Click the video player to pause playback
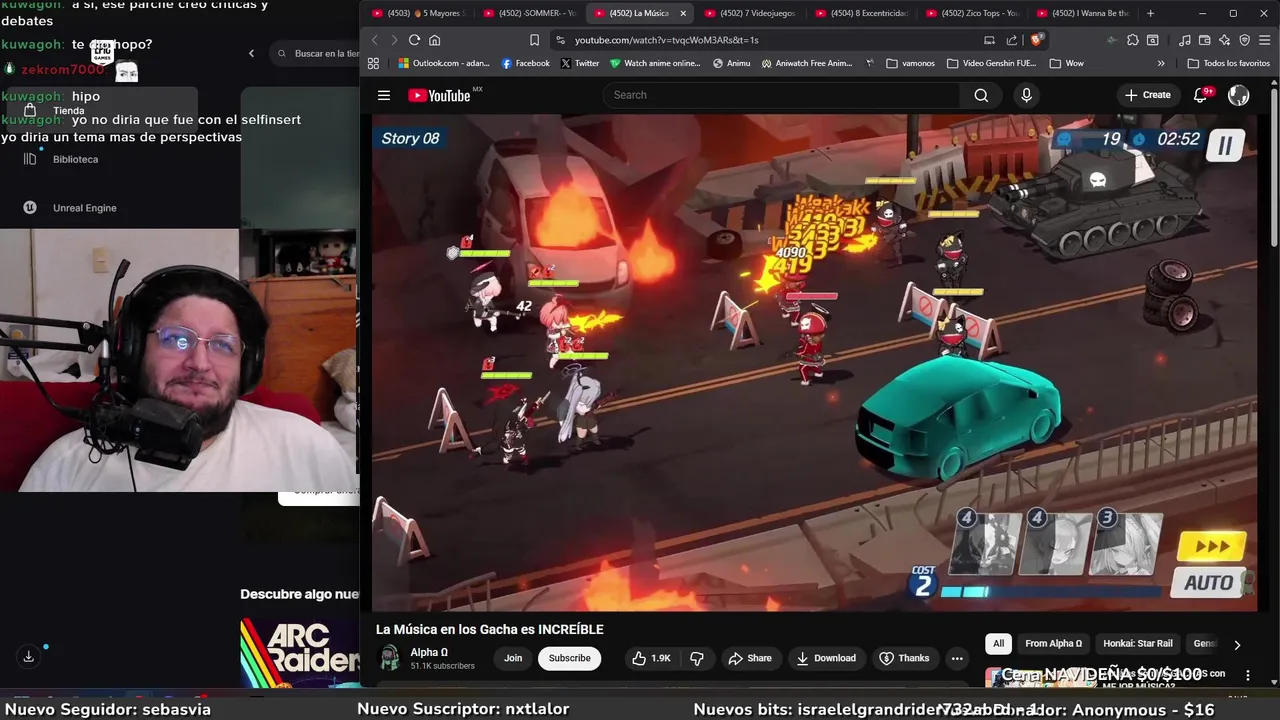 pos(815,362)
